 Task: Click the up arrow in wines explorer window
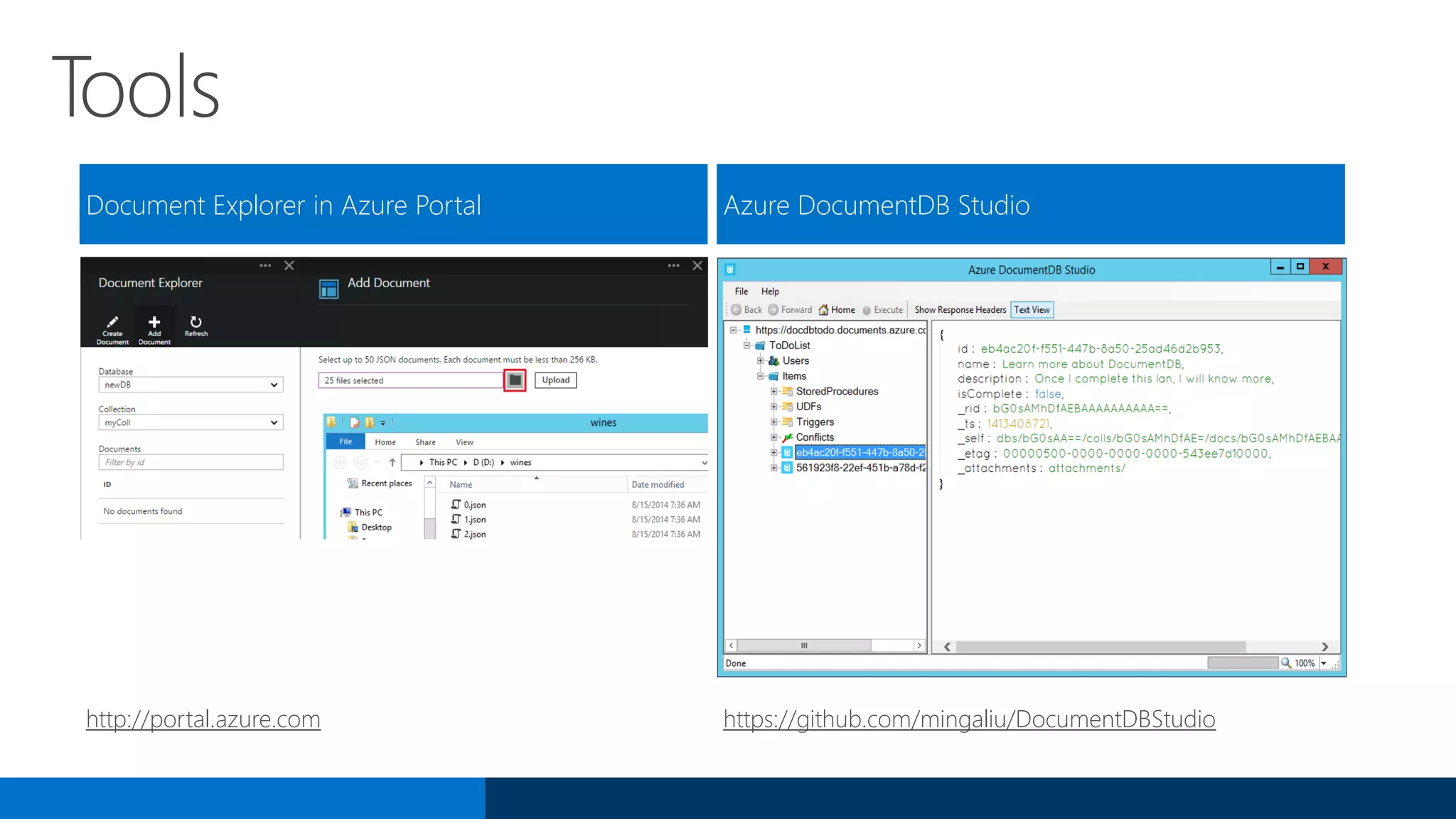pos(392,463)
